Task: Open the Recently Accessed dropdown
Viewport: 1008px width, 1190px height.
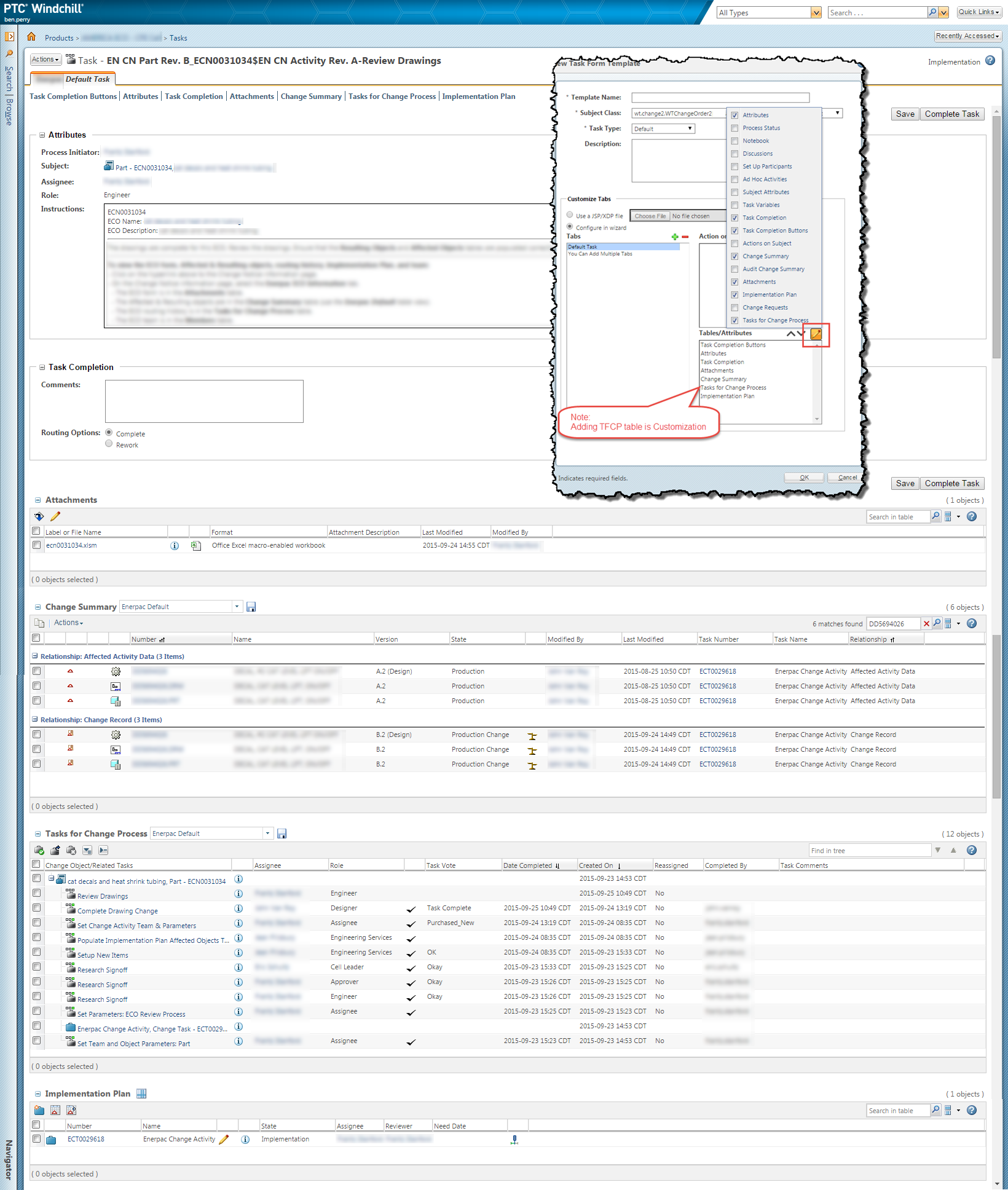Action: tap(967, 36)
